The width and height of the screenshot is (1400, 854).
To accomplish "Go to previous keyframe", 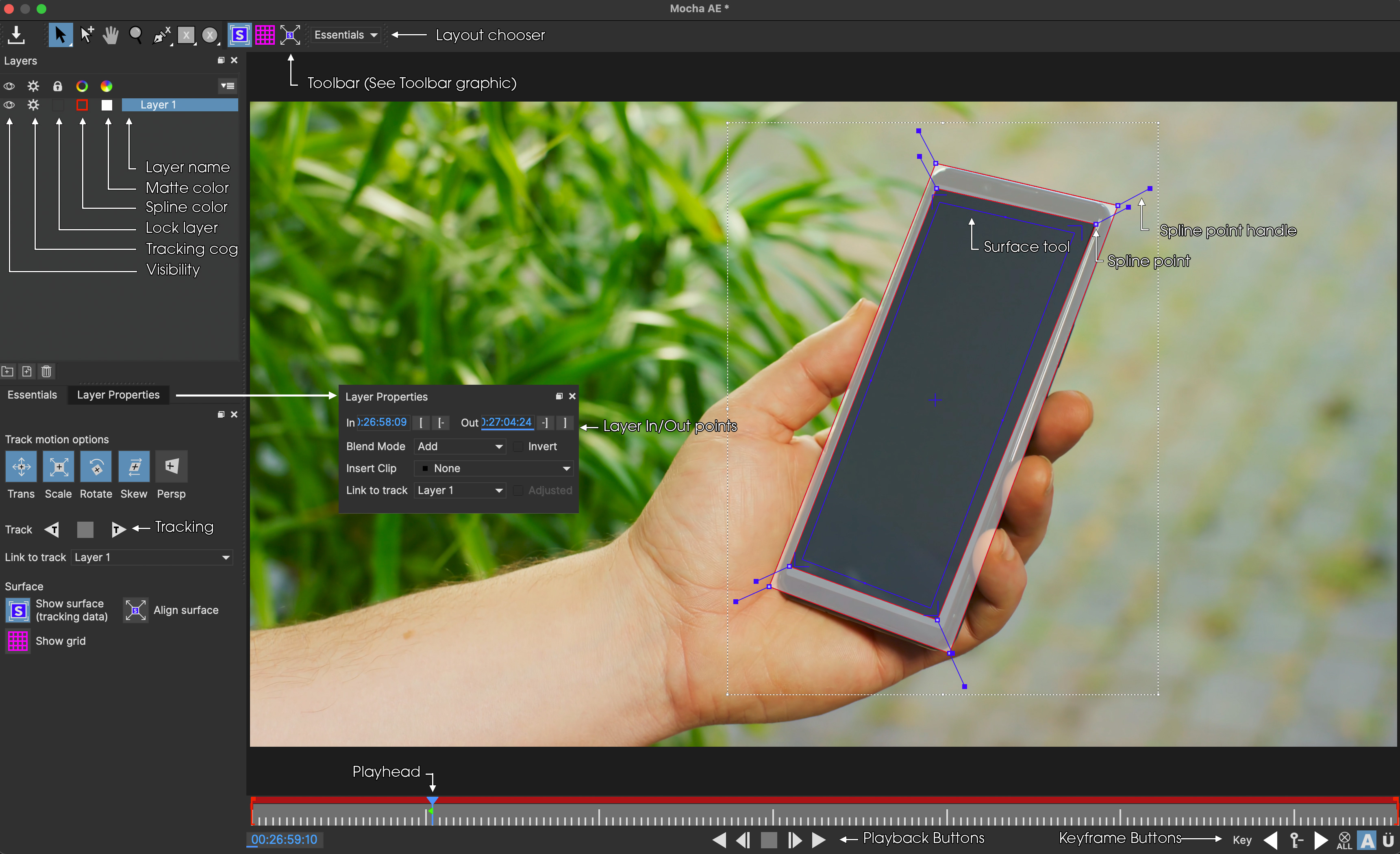I will [1270, 839].
